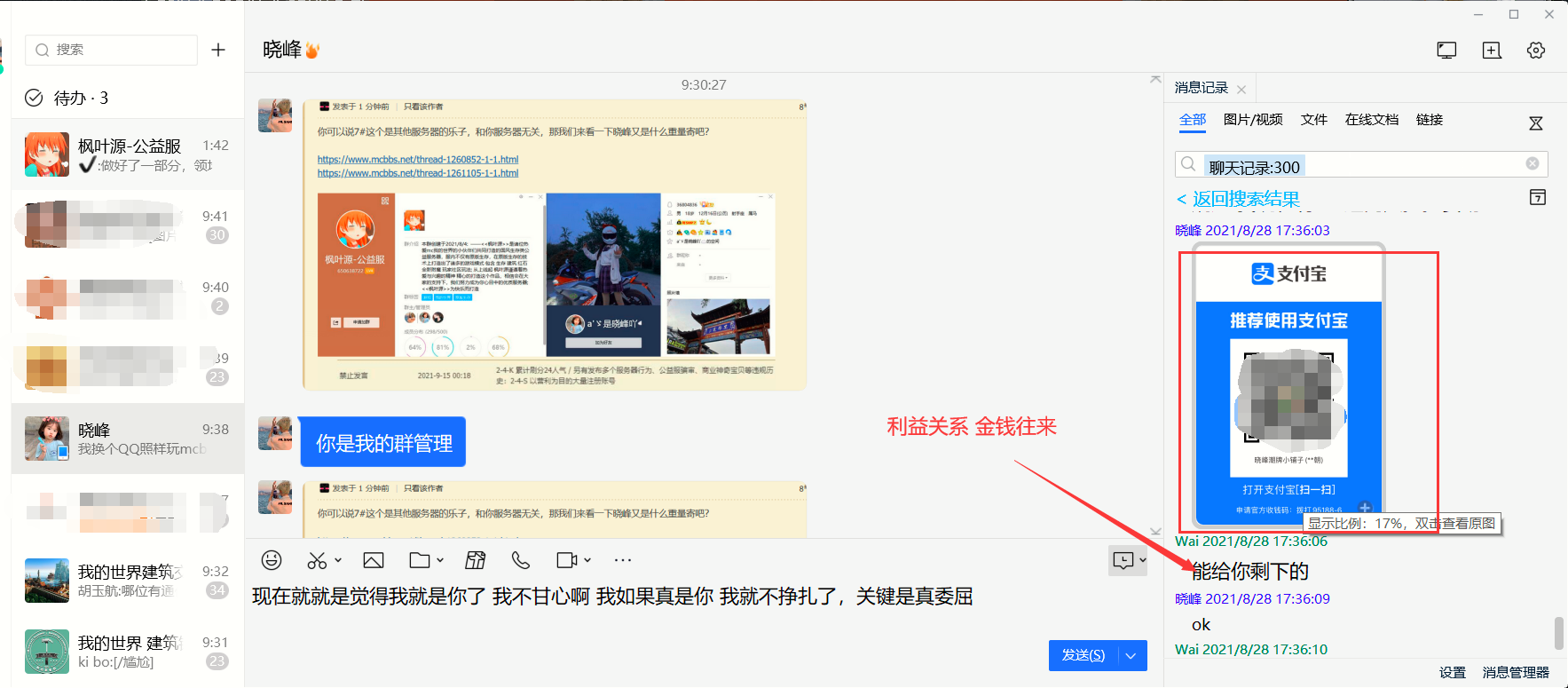Click the chat scroll-up arrow
Screen dimensions: 1568x688
pos(1155,80)
